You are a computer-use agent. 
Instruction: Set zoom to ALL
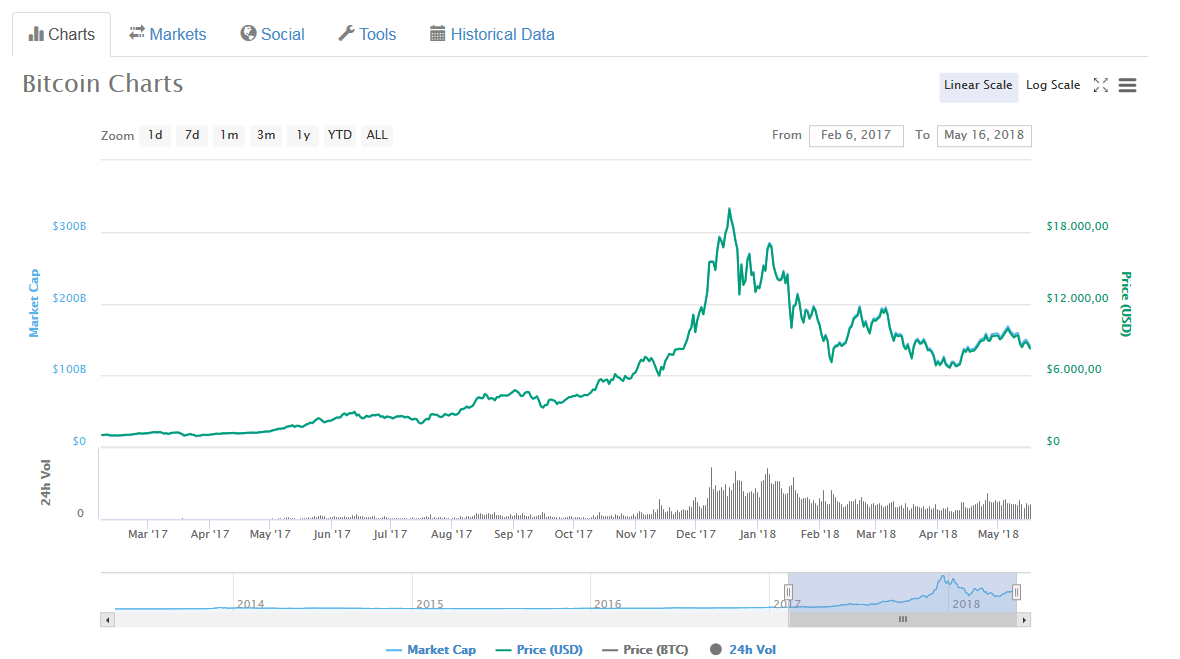376,135
